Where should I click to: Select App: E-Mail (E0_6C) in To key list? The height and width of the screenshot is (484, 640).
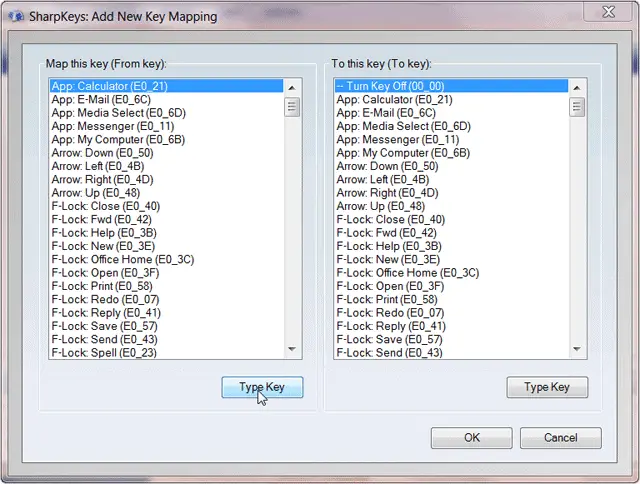tap(451, 113)
